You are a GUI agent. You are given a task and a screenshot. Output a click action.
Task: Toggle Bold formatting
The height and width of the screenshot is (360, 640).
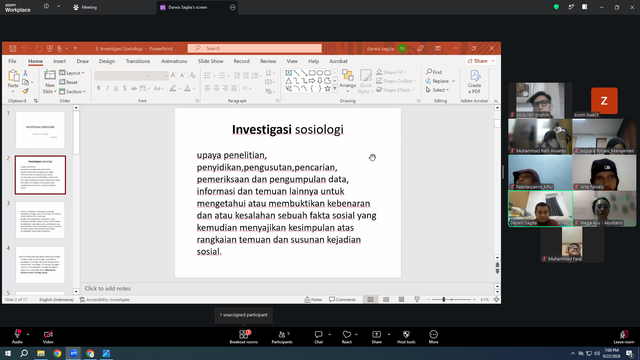click(98, 88)
